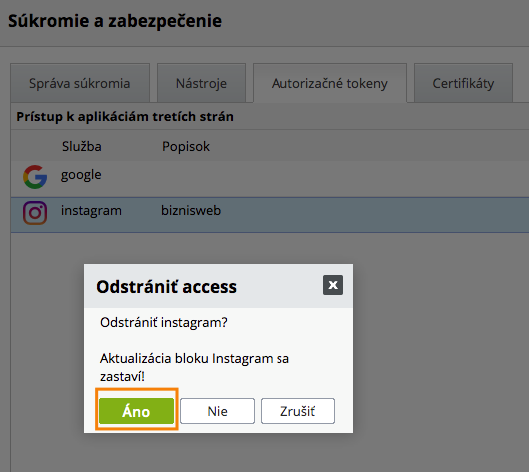Viewport: 529px width, 472px height.
Task: Choose Nie in the dialog
Action: click(217, 411)
